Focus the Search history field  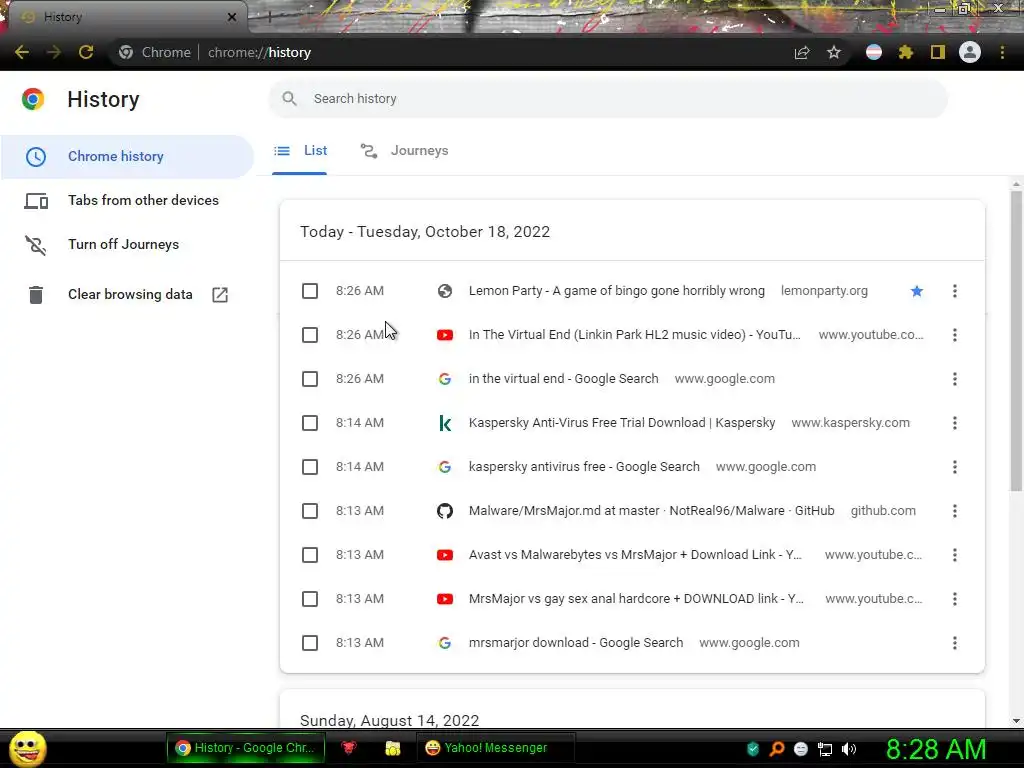pyautogui.click(x=608, y=99)
